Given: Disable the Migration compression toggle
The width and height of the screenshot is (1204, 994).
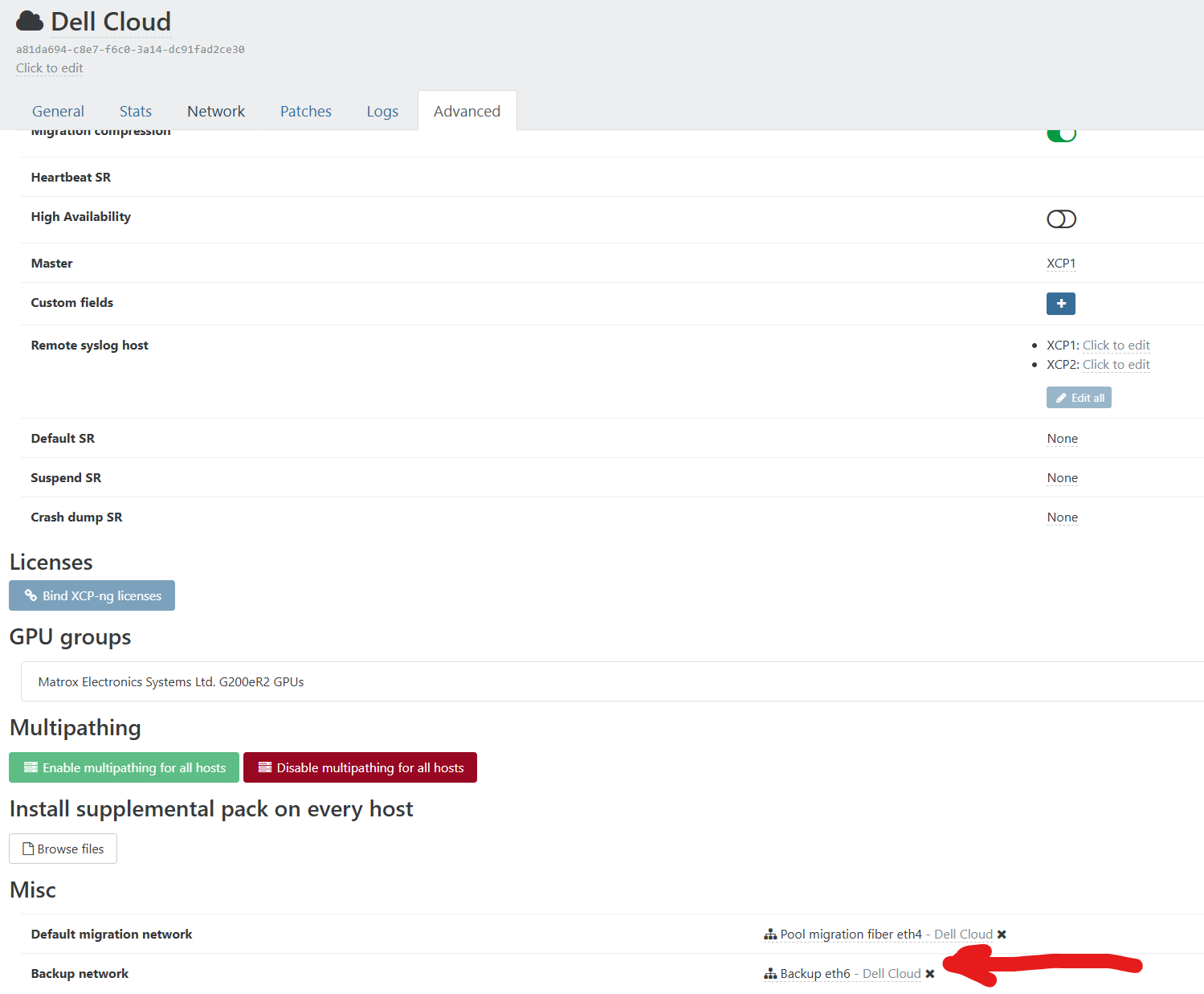Looking at the screenshot, I should (1060, 134).
